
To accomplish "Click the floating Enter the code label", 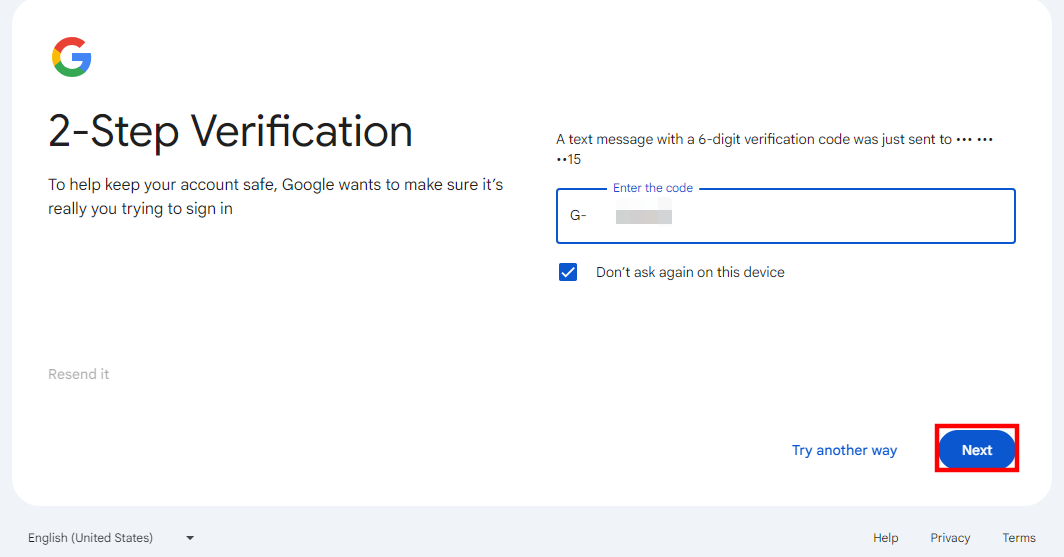I will point(652,188).
